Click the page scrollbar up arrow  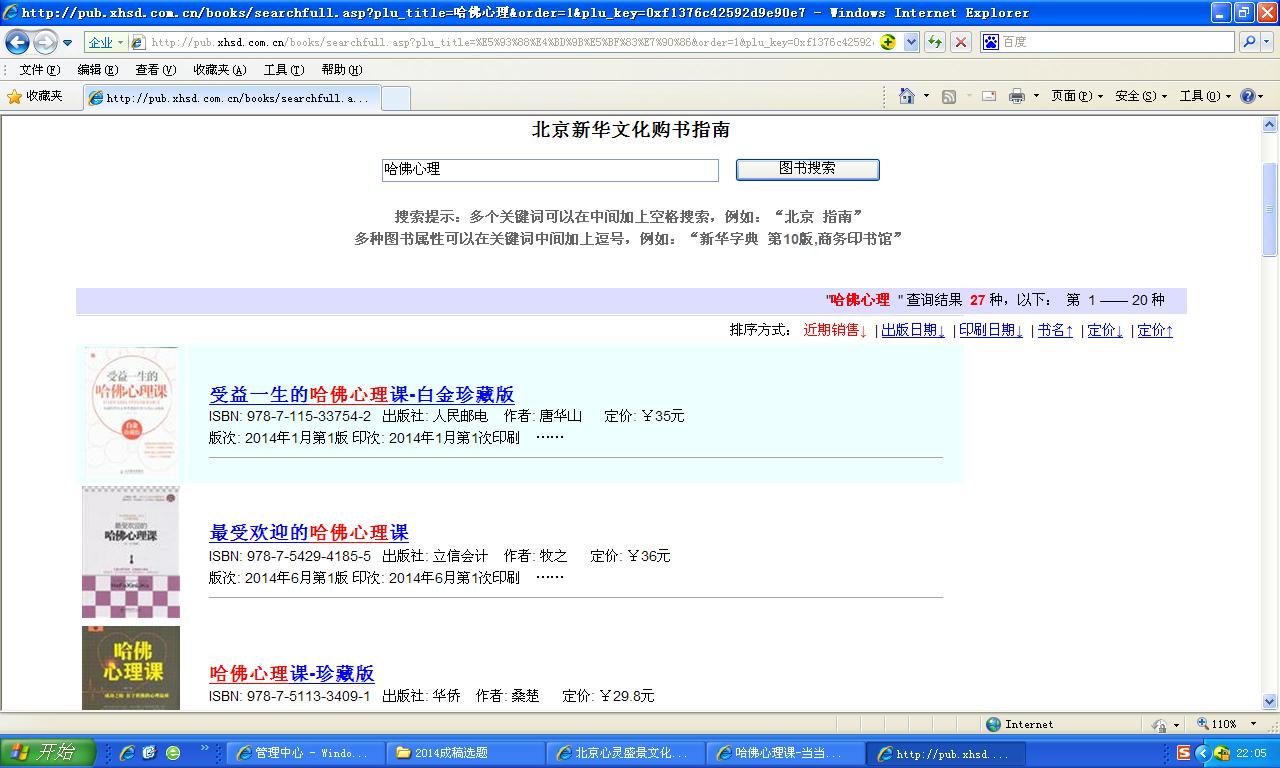coord(1270,125)
